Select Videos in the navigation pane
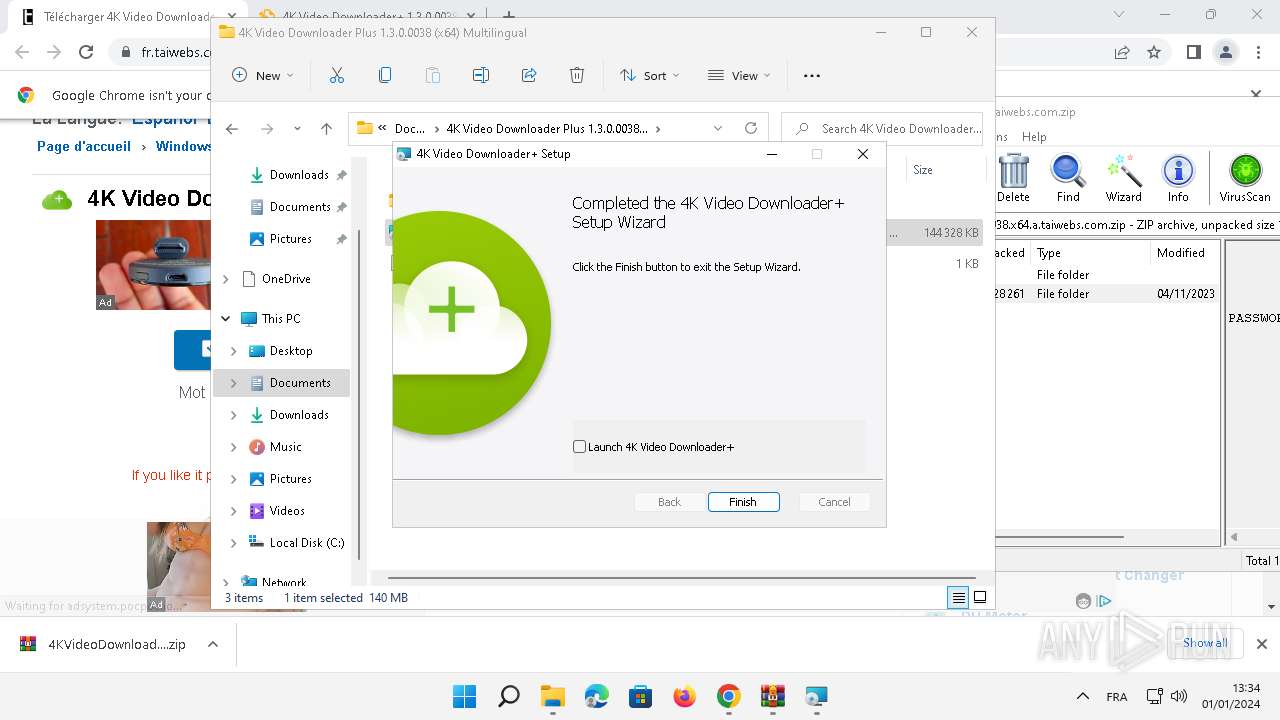 pos(287,511)
